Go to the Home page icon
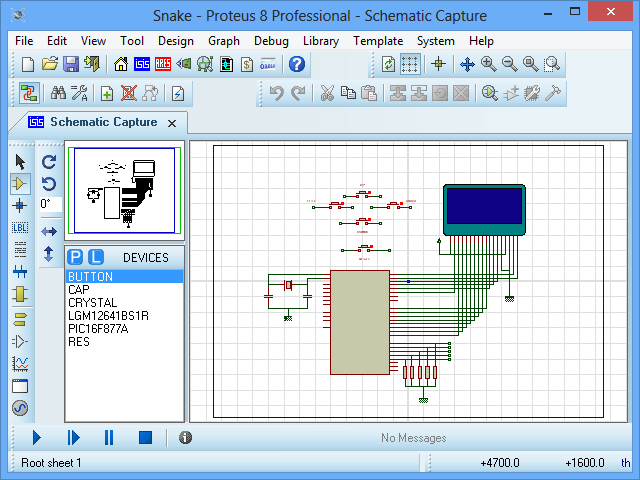 click(x=120, y=64)
